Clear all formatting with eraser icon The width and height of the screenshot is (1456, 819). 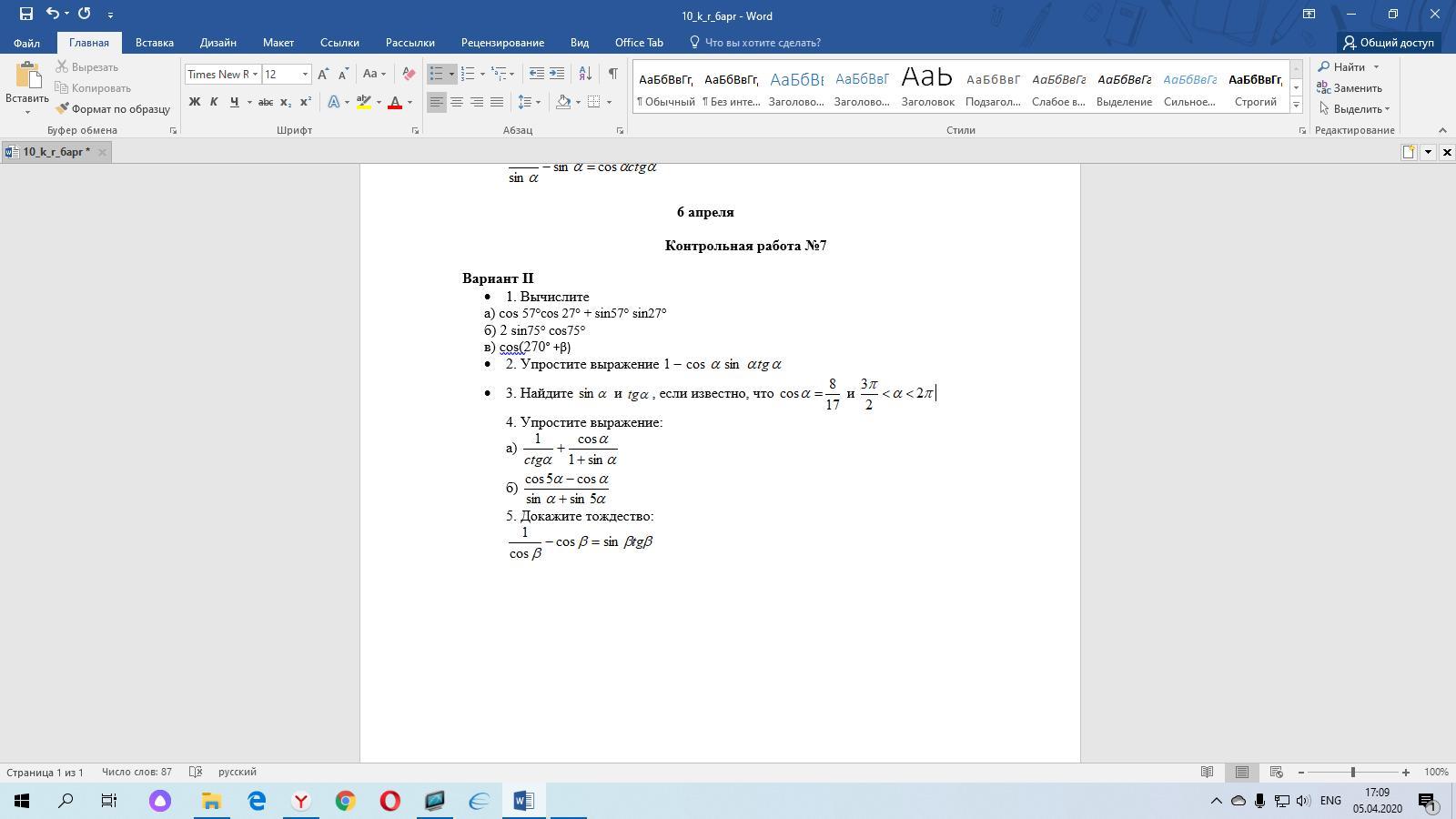click(409, 75)
